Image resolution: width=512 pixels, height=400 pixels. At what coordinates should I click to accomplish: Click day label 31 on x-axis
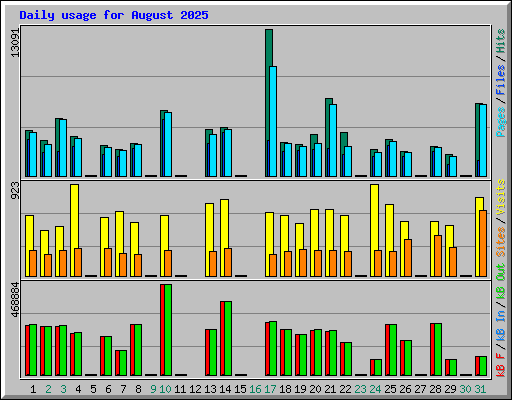point(480,389)
